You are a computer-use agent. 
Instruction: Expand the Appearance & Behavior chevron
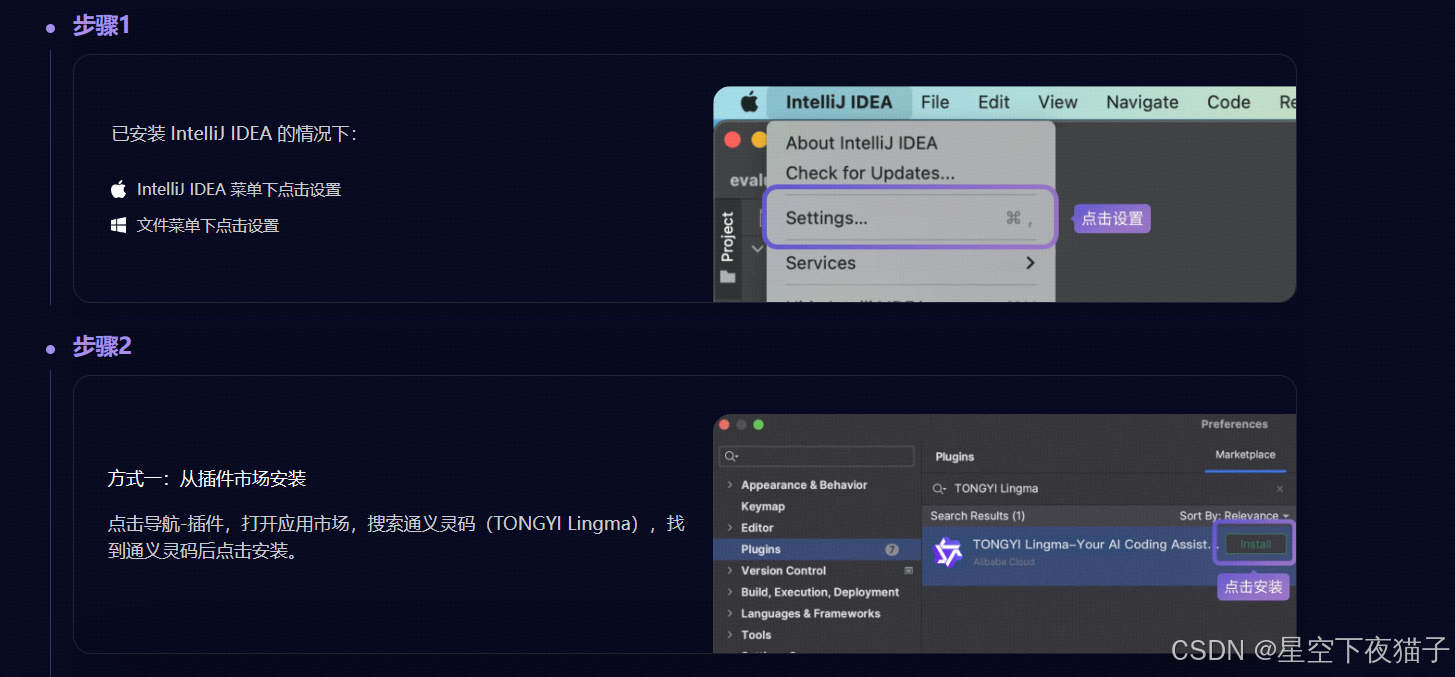point(729,485)
